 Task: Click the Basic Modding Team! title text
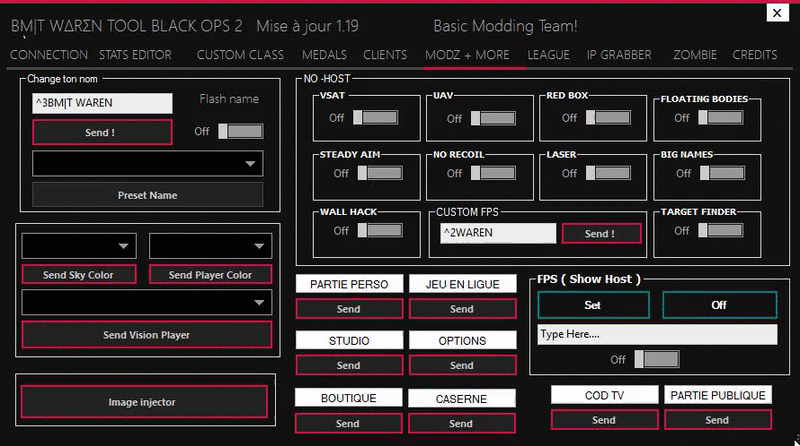(x=505, y=26)
